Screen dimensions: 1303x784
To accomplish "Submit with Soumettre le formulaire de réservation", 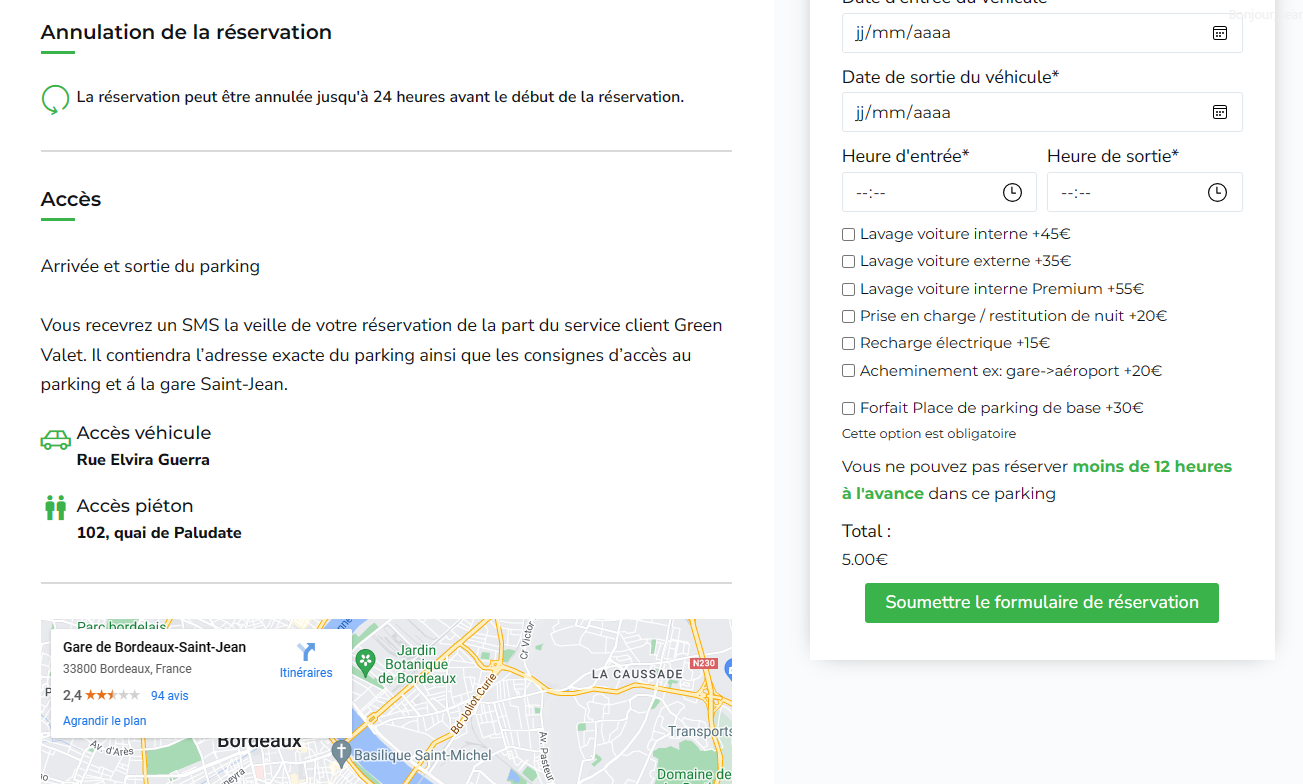I will coord(1041,603).
